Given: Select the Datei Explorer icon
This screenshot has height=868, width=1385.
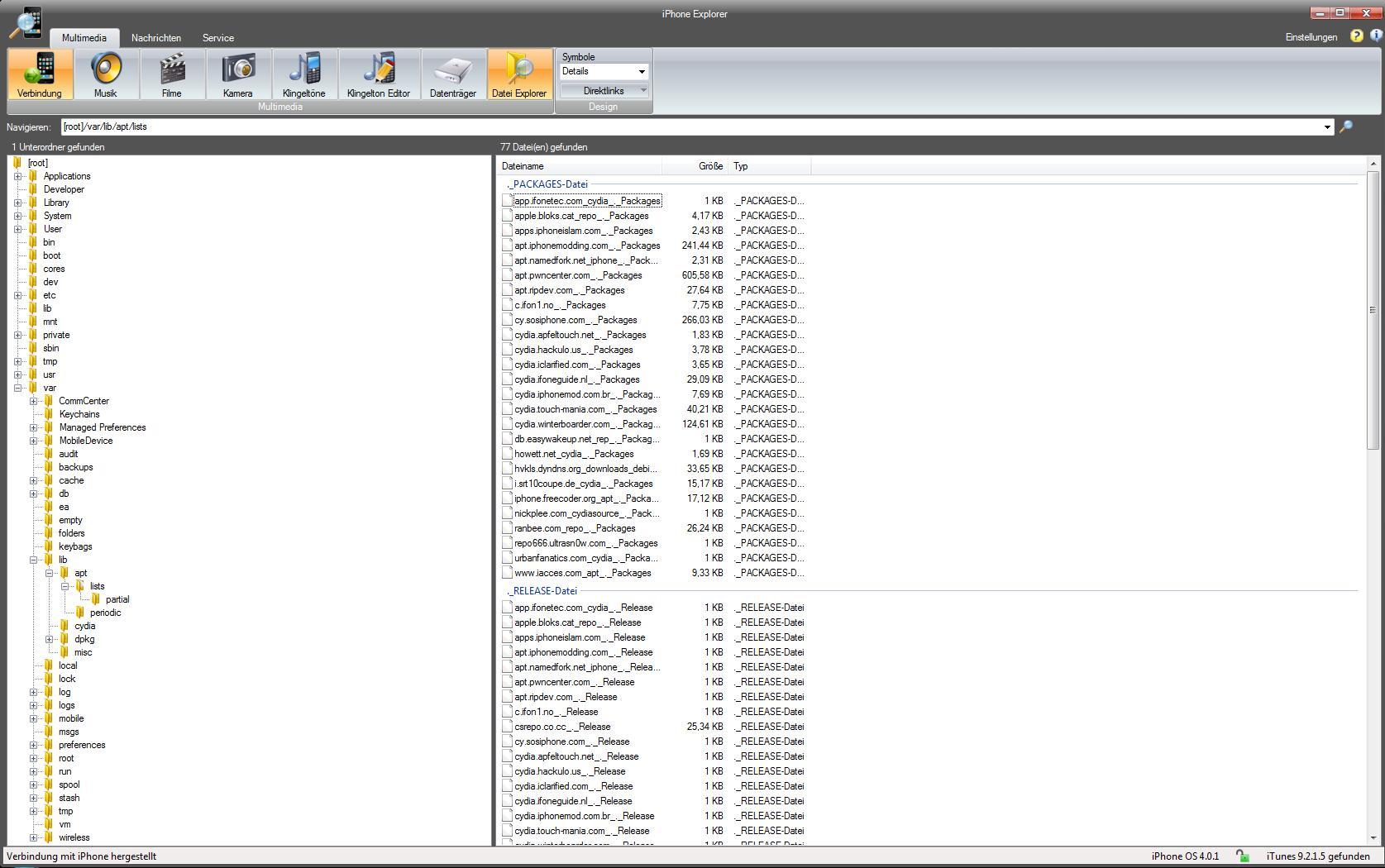Looking at the screenshot, I should [x=519, y=74].
